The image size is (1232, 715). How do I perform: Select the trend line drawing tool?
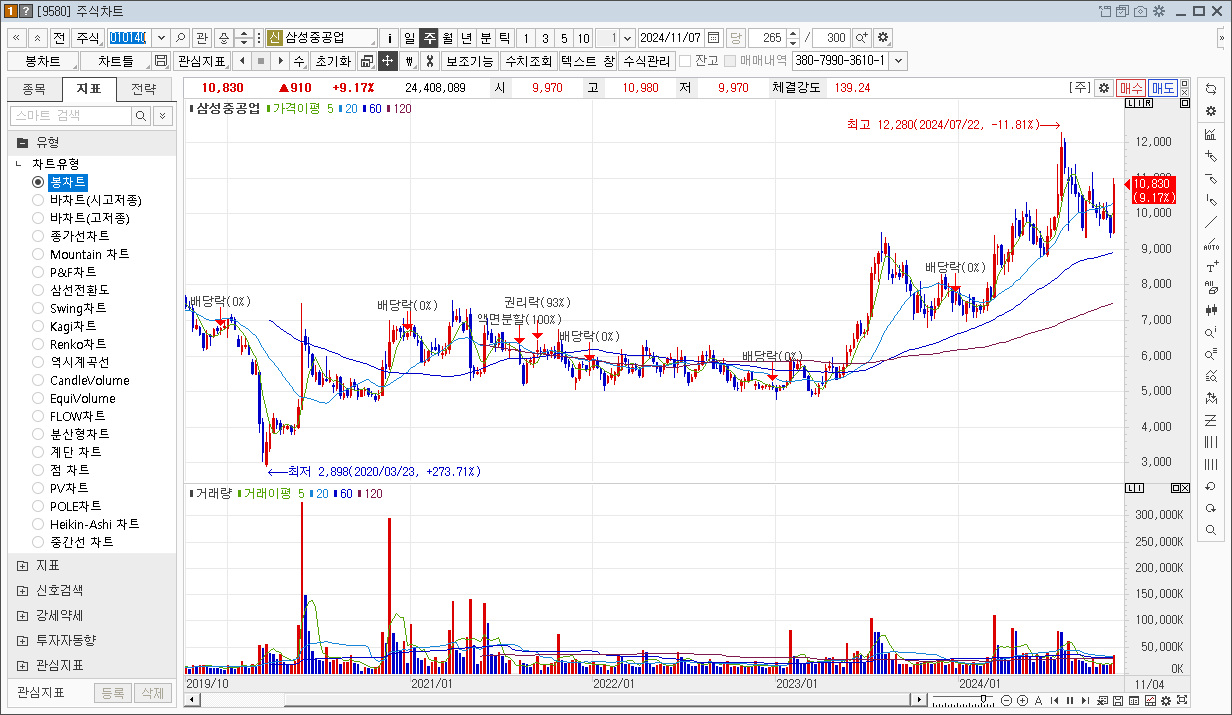1211,222
